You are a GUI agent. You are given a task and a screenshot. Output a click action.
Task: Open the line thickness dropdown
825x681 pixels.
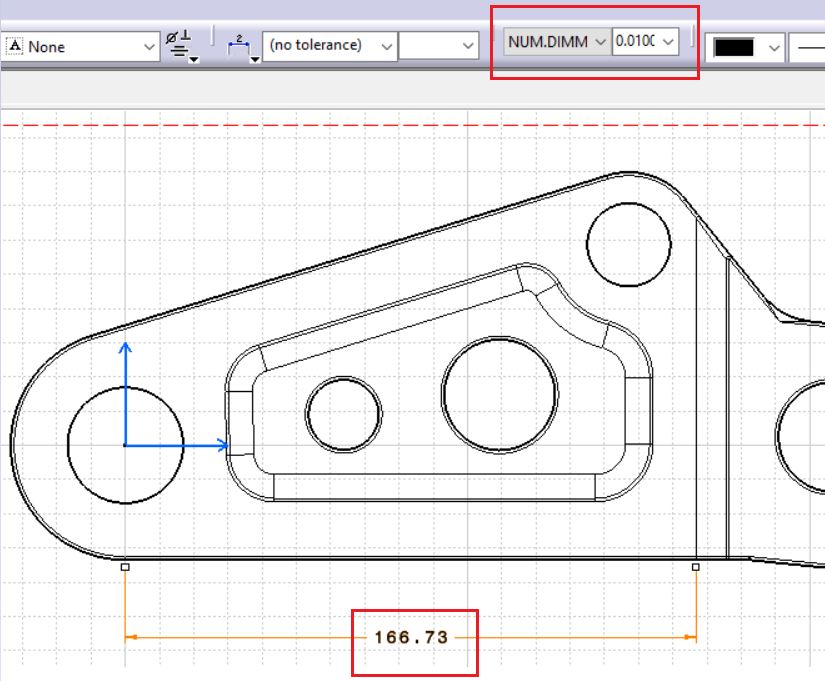(x=807, y=48)
